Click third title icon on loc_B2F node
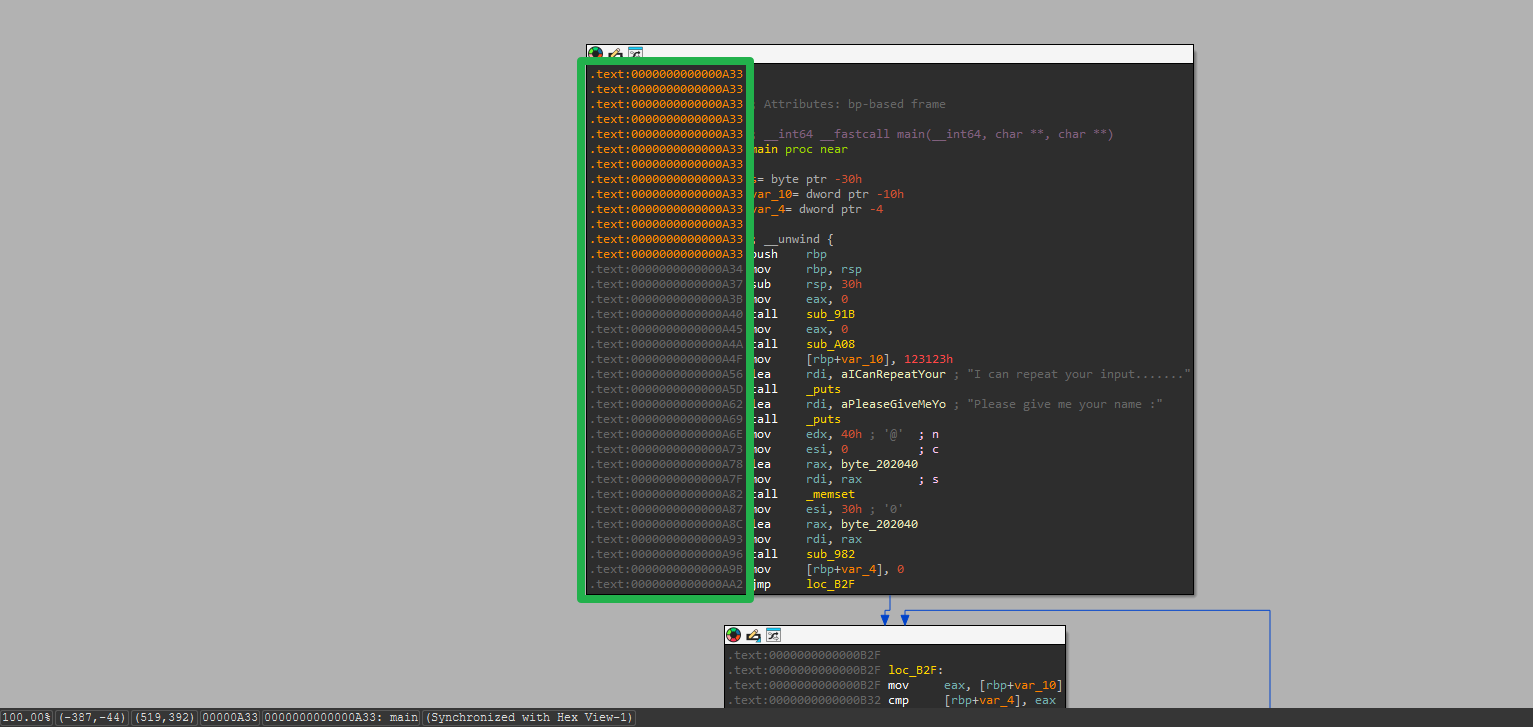This screenshot has height=727, width=1533. pyautogui.click(x=773, y=635)
